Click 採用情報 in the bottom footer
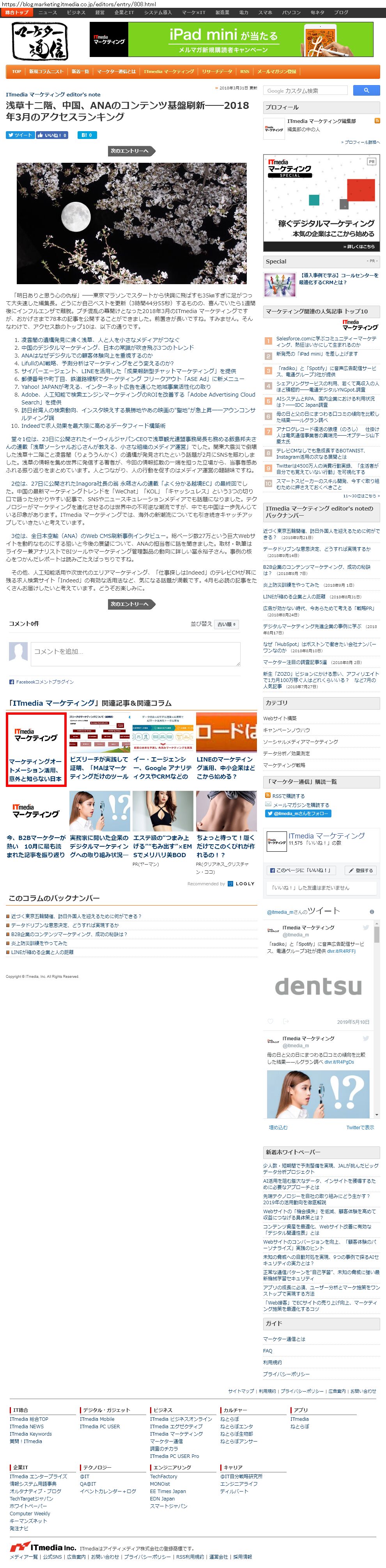 [242, 1556]
